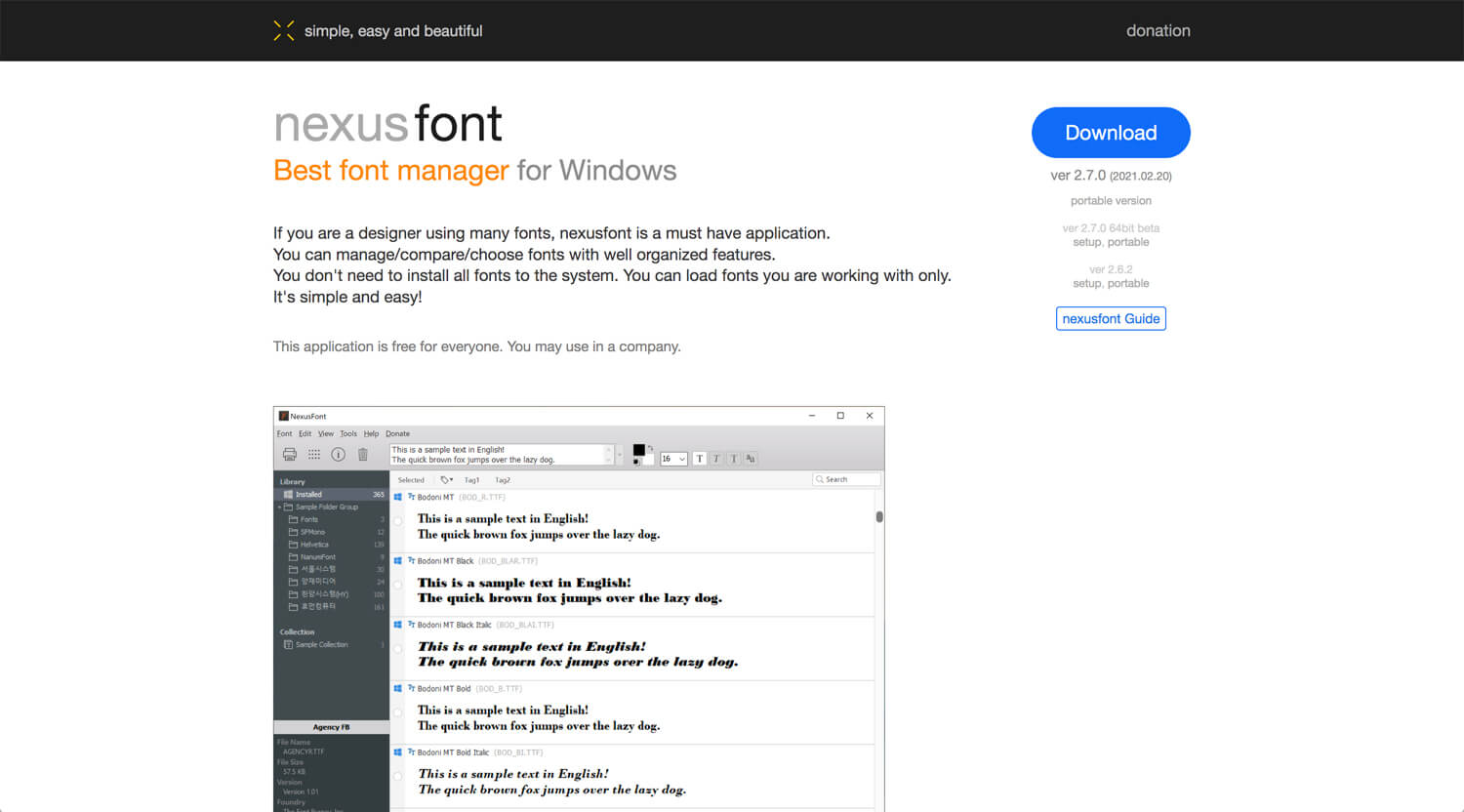Viewport: 1464px width, 812px height.
Task: Click portable link under ver 2.6.2
Action: 1128,283
